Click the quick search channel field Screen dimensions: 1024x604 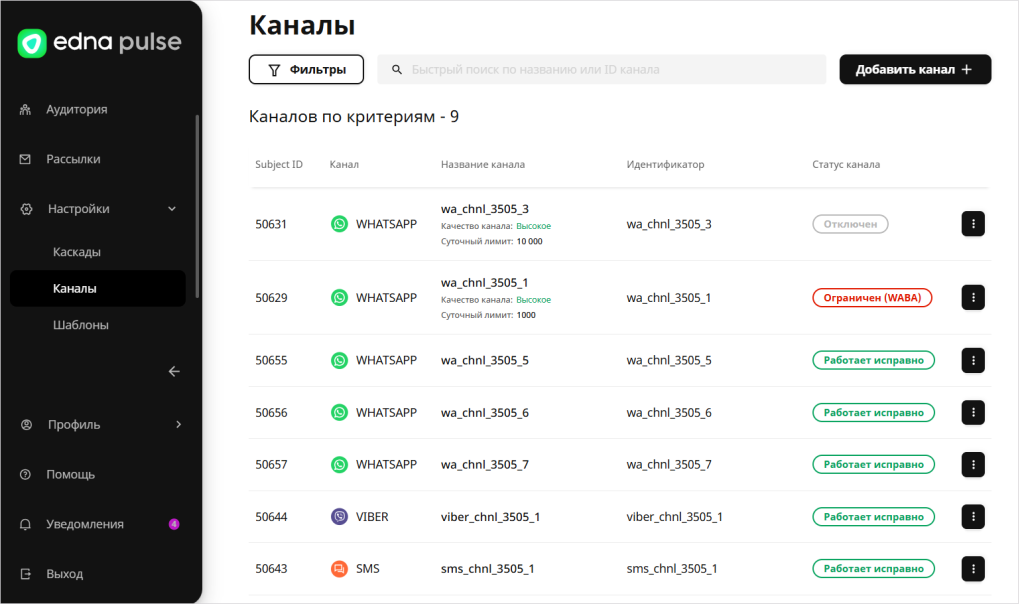[601, 70]
